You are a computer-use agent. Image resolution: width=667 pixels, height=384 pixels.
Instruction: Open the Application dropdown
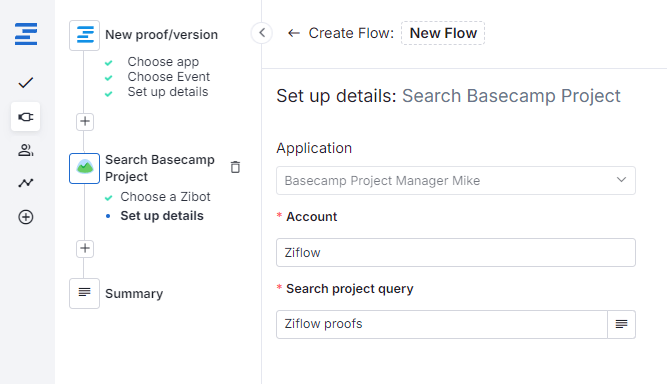tap(456, 181)
